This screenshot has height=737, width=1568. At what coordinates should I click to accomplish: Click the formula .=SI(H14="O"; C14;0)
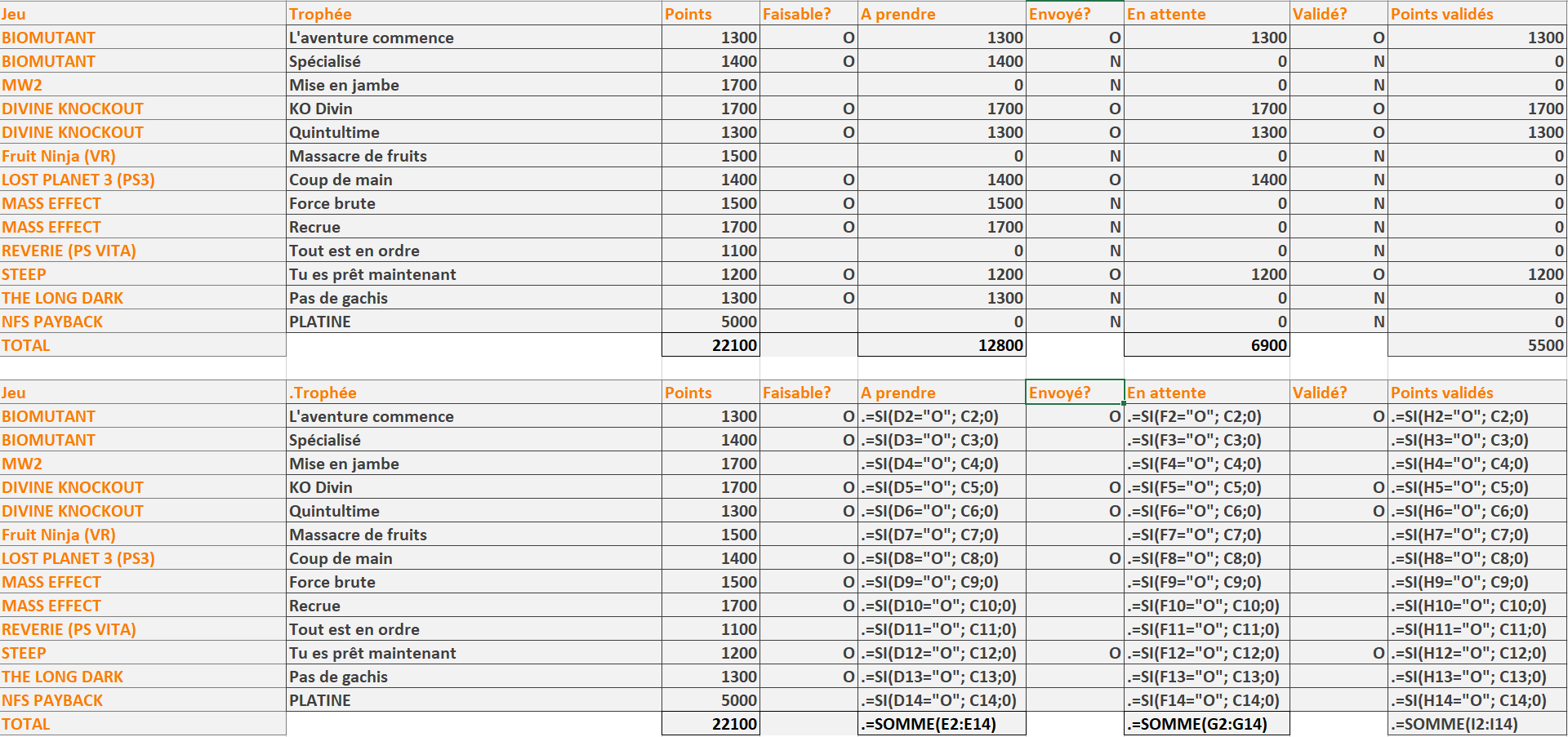coord(1477,700)
